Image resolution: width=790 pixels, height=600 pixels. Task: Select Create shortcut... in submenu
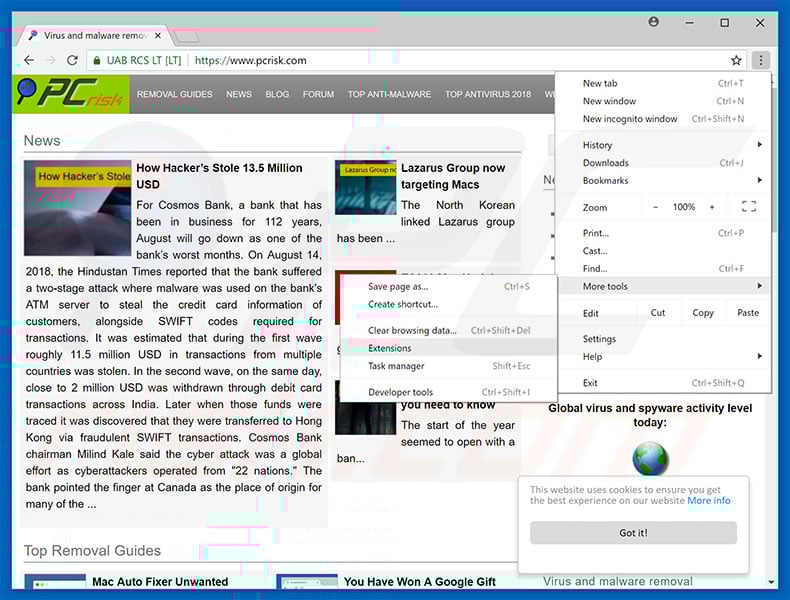click(x=449, y=304)
